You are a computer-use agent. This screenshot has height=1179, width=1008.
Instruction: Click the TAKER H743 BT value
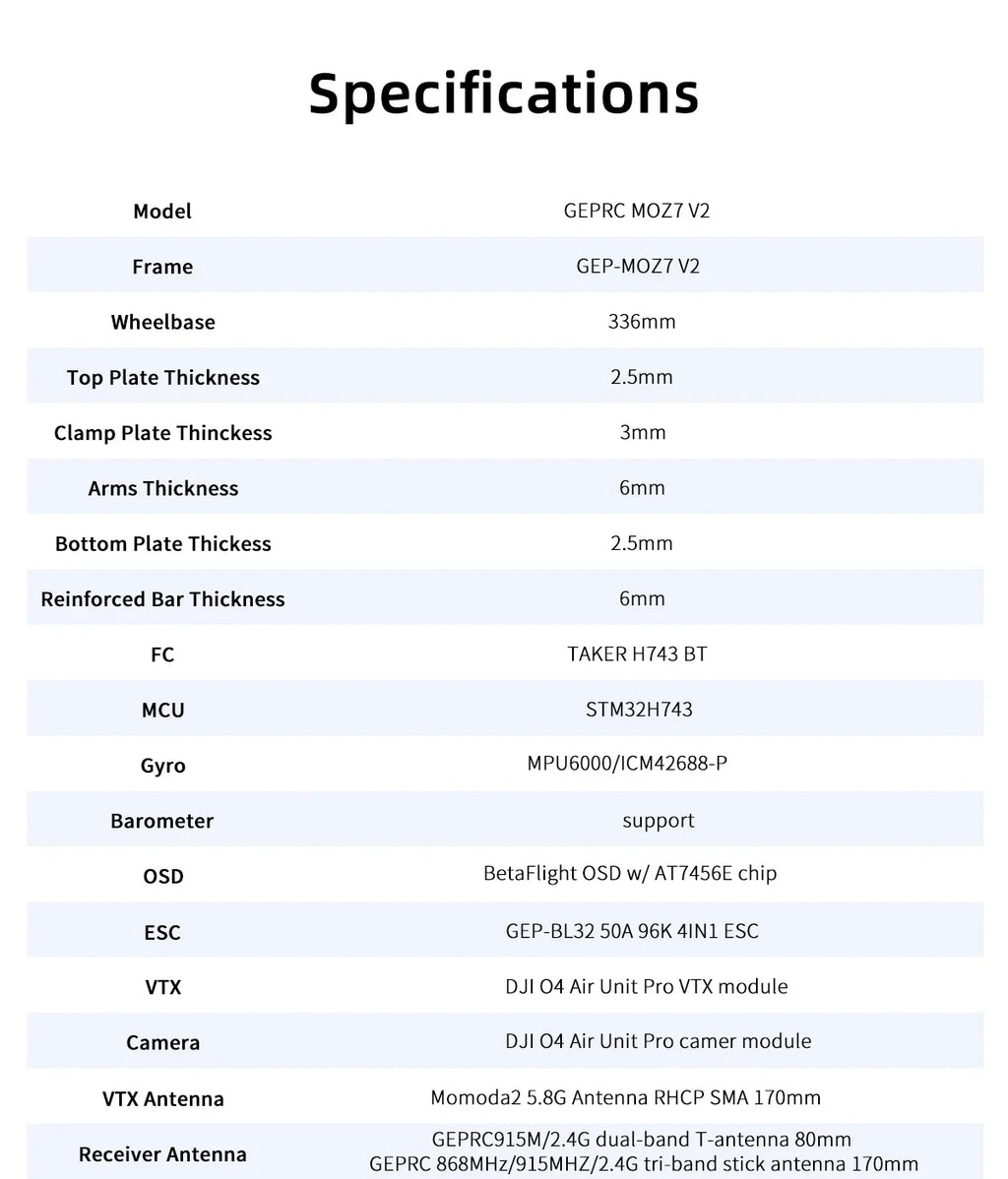tap(637, 654)
